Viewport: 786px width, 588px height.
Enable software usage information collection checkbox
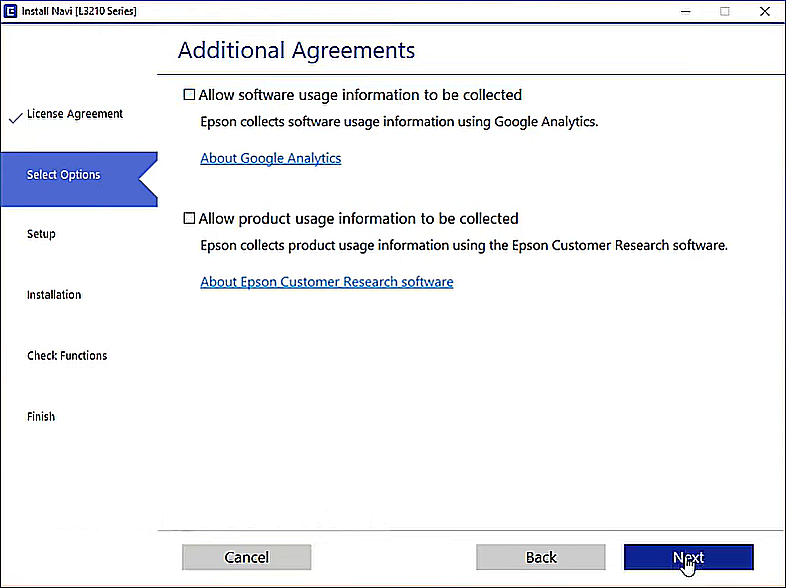[x=189, y=95]
